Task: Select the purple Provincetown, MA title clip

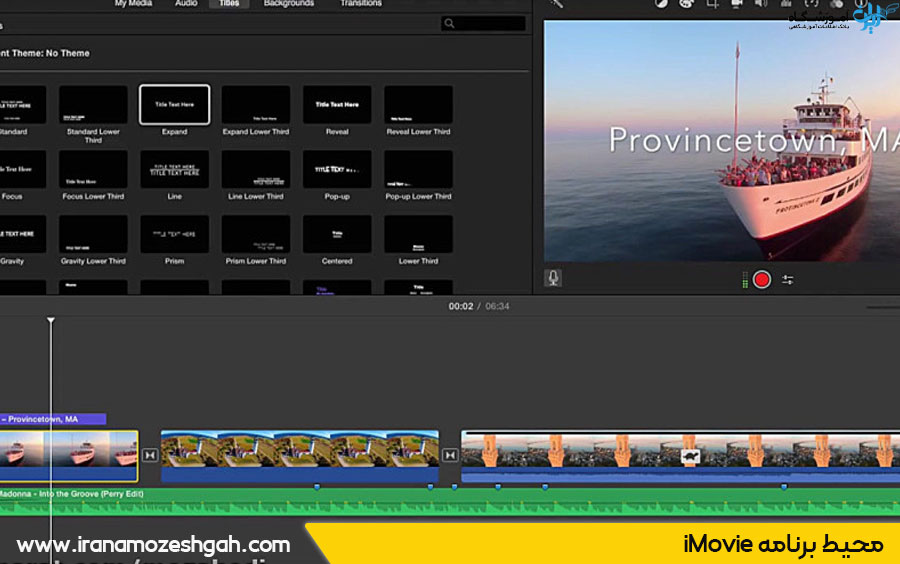Action: point(53,419)
